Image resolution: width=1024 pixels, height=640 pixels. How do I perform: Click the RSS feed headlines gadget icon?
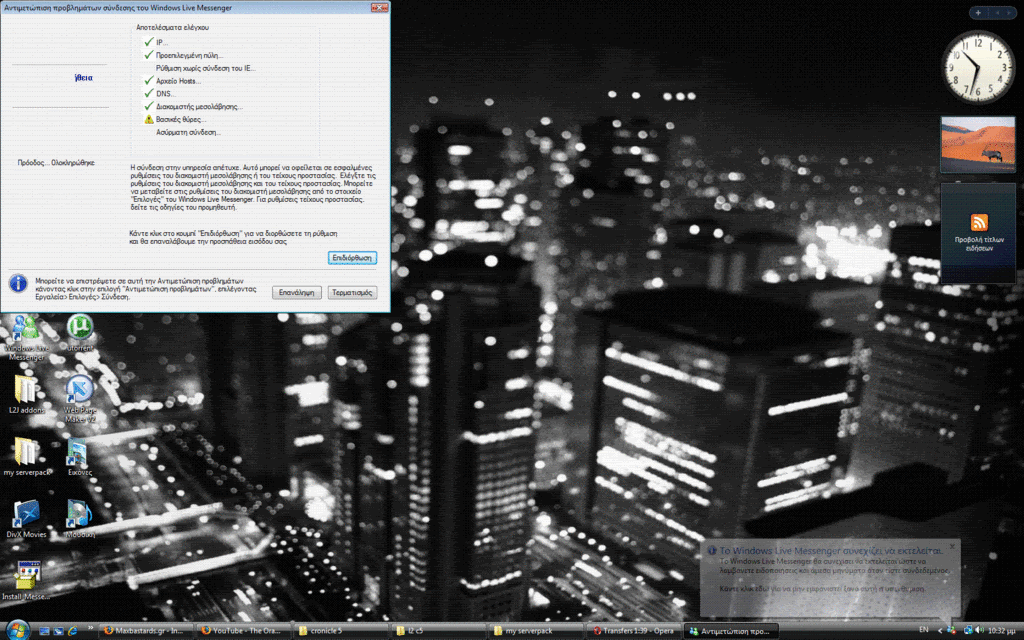click(979, 223)
